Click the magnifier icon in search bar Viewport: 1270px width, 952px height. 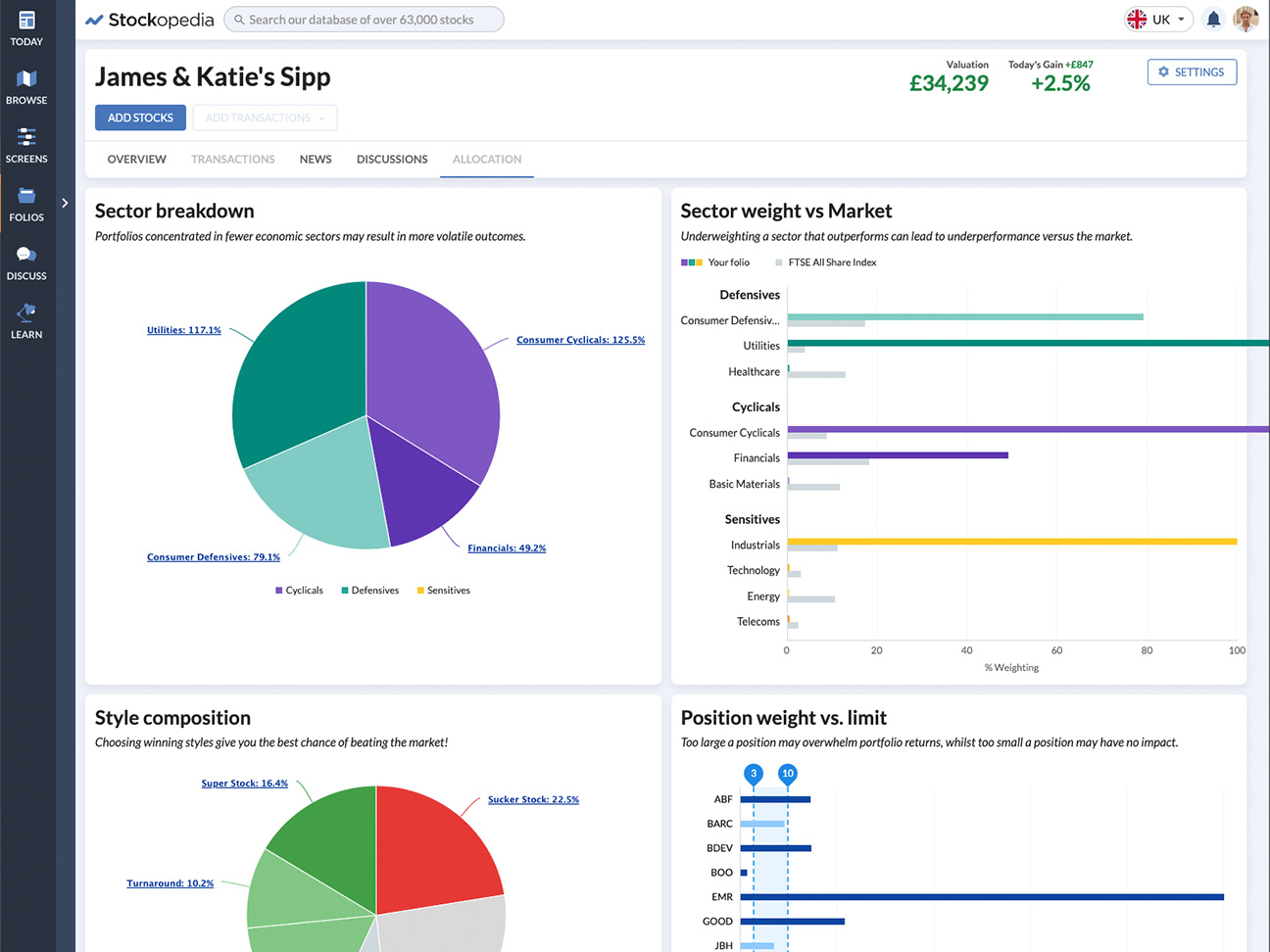click(x=239, y=20)
